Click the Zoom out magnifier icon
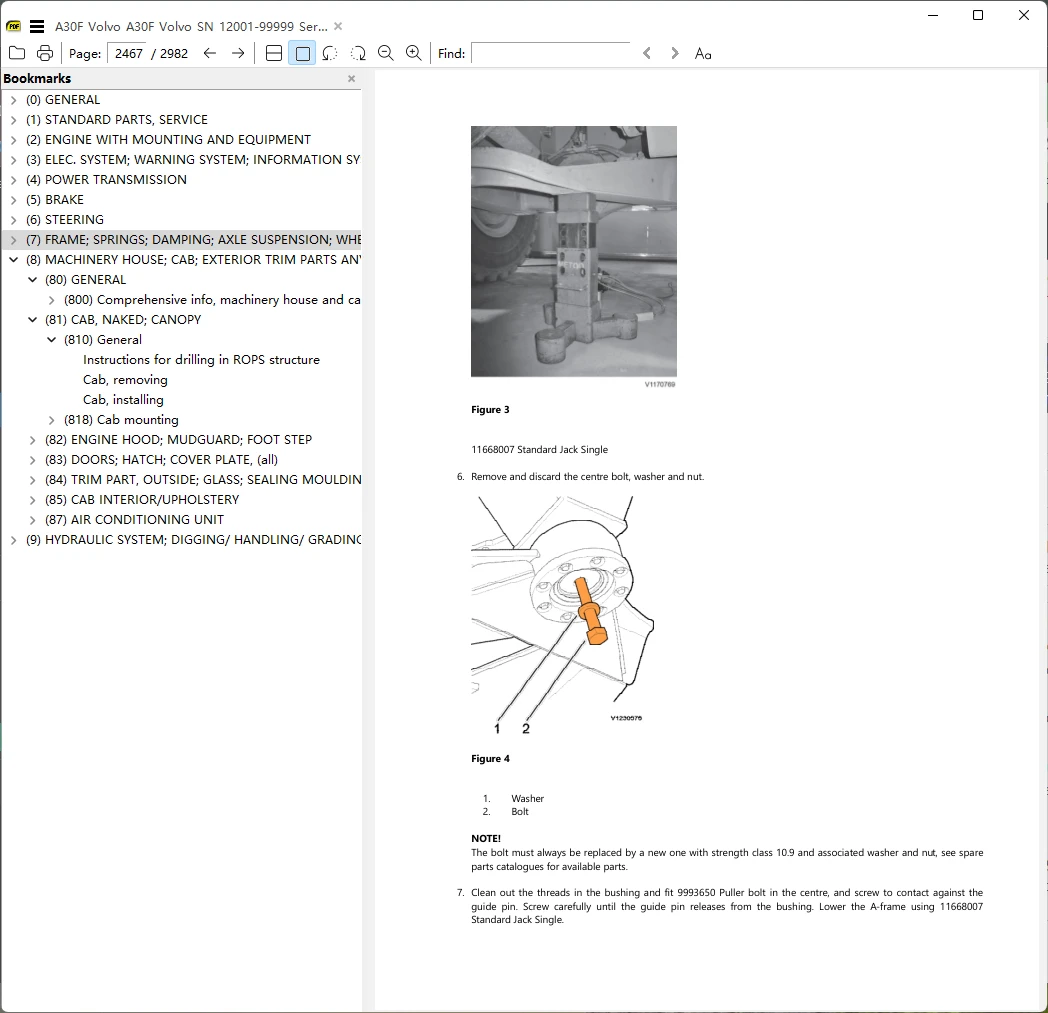Viewport: 1048px width, 1013px height. 386,53
